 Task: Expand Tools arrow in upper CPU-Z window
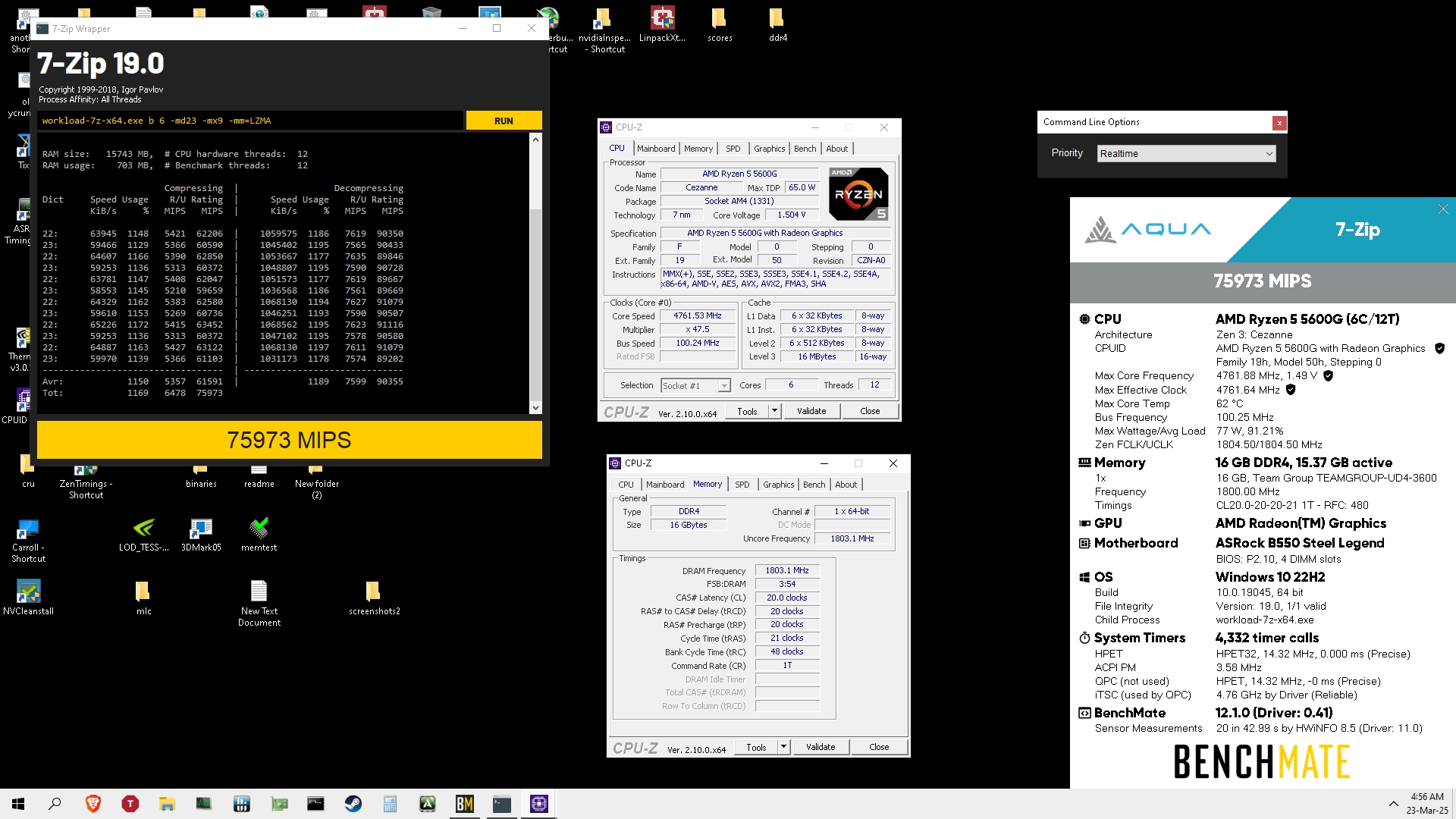coord(774,411)
